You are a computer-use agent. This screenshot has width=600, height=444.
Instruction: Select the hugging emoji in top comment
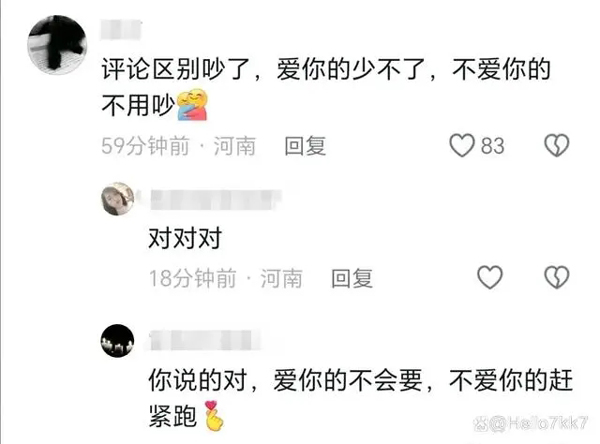pos(192,104)
